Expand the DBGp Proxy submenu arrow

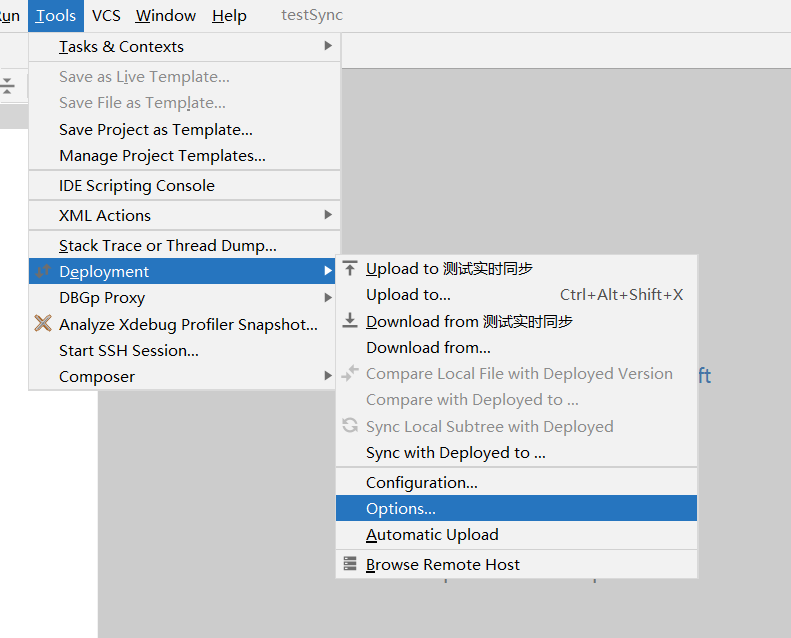[328, 298]
